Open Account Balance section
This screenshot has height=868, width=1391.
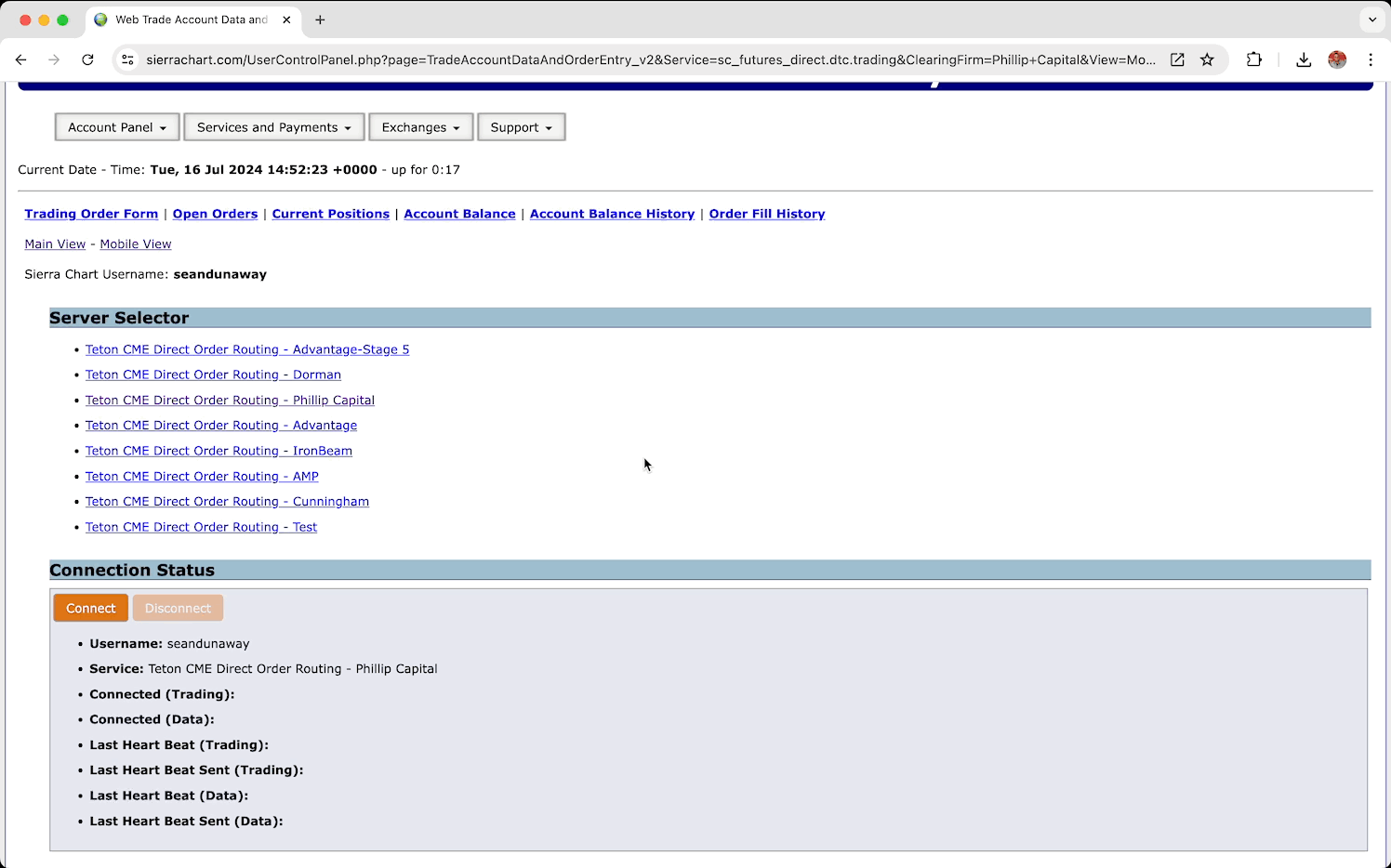[x=459, y=214]
